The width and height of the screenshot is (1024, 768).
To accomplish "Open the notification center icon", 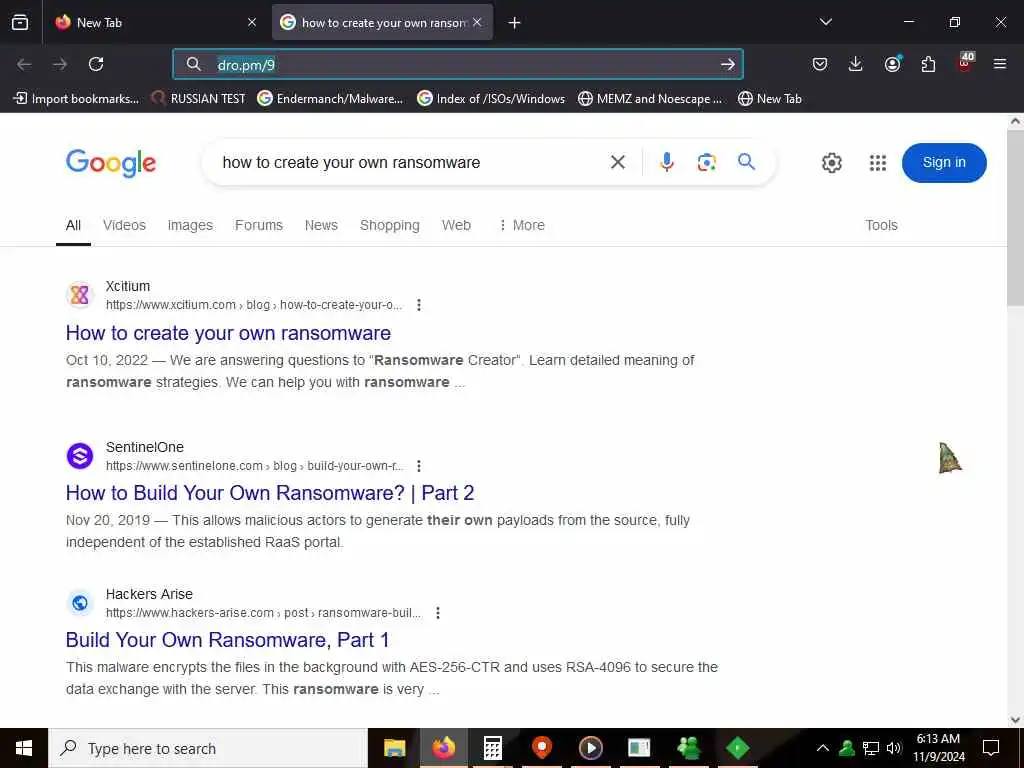I will coord(991,748).
